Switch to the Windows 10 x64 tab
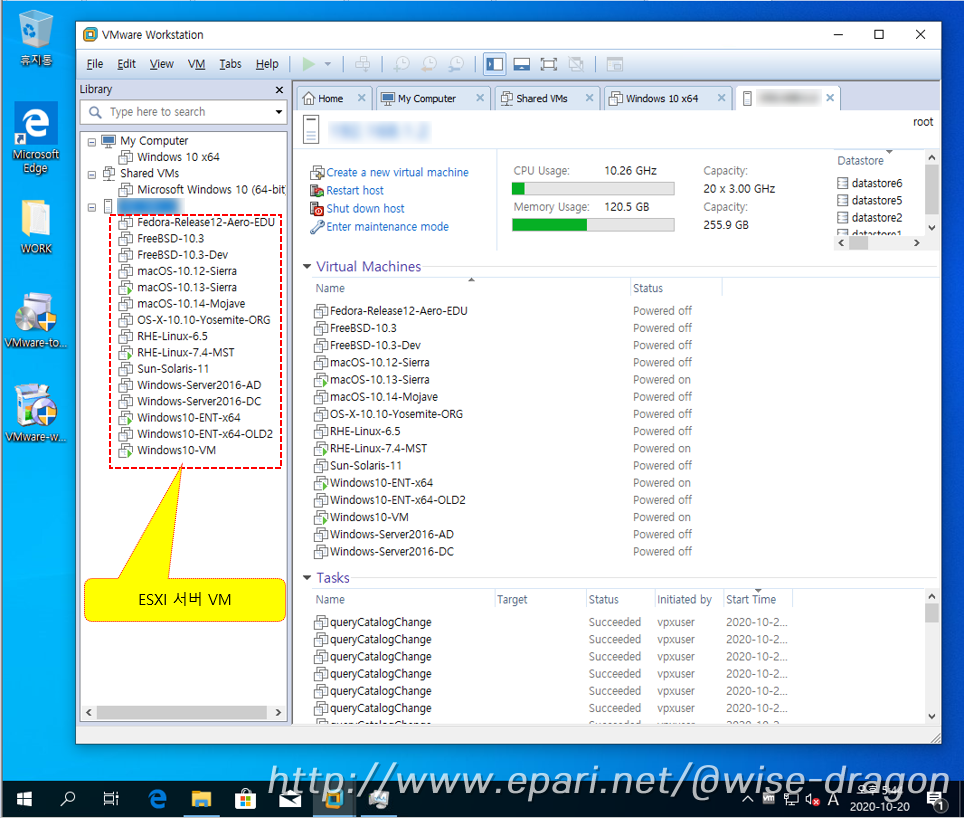Image resolution: width=964 pixels, height=818 pixels. [662, 98]
